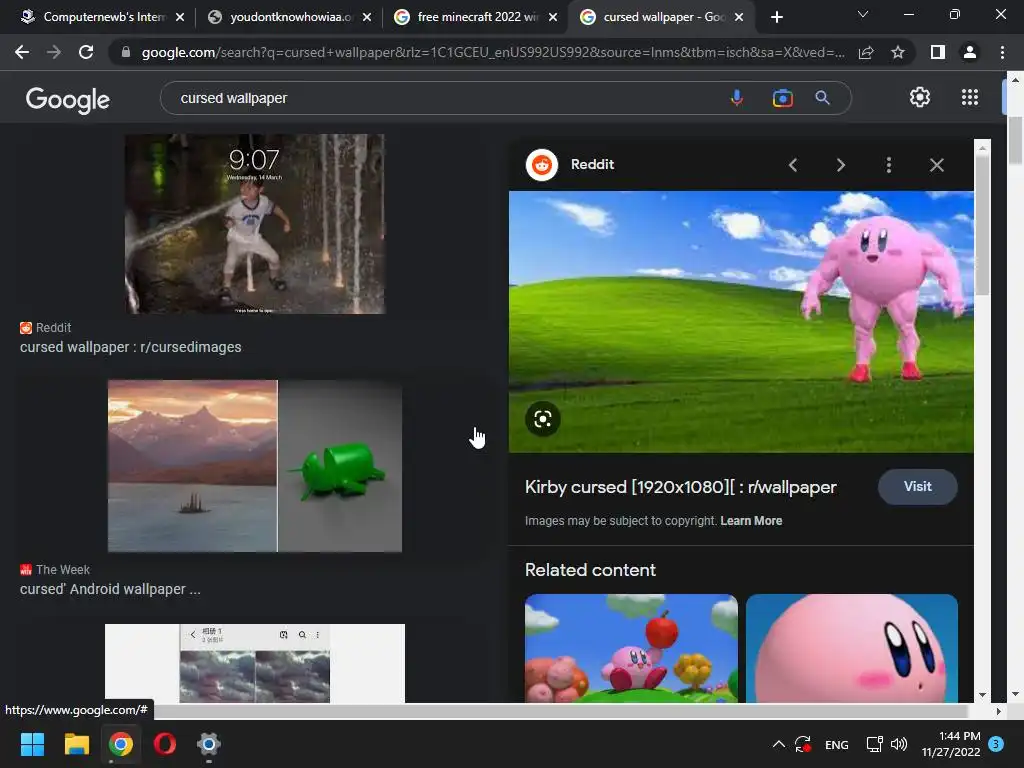This screenshot has width=1024, height=768.
Task: Open the Chrome profile icon
Action: [x=970, y=52]
